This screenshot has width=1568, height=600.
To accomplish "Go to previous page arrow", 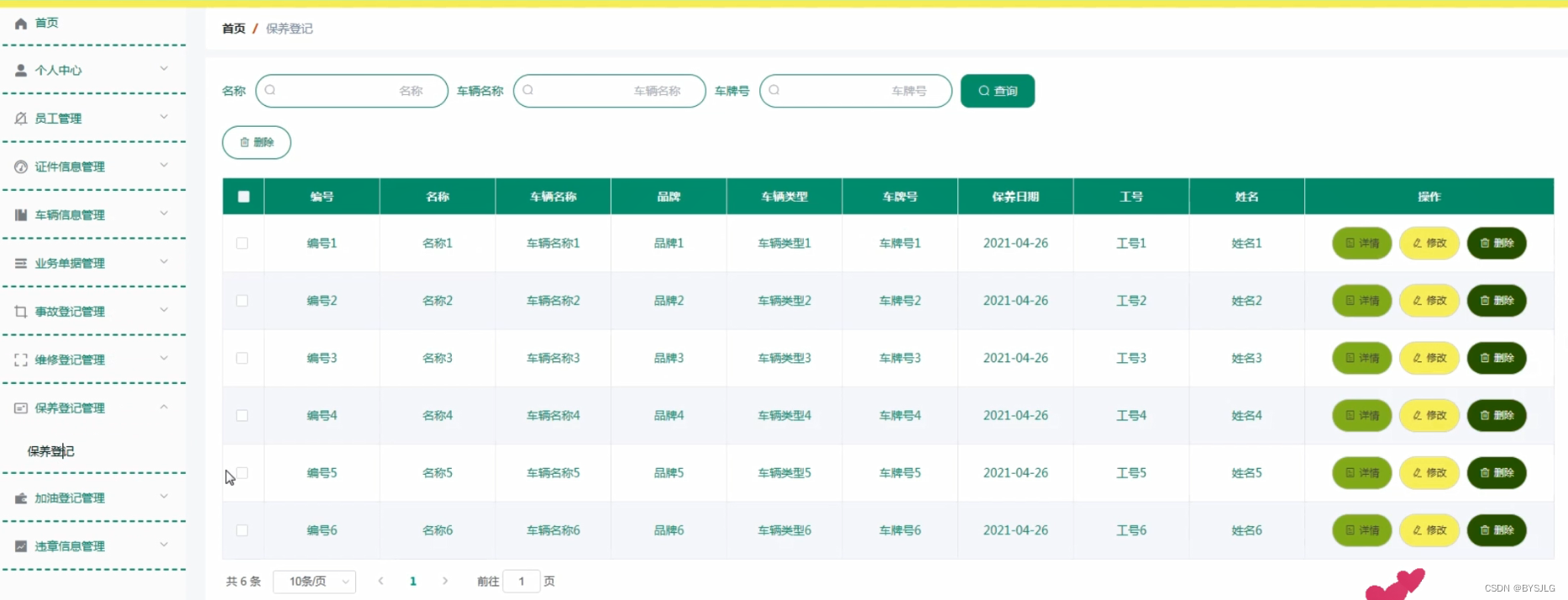I will [x=381, y=581].
